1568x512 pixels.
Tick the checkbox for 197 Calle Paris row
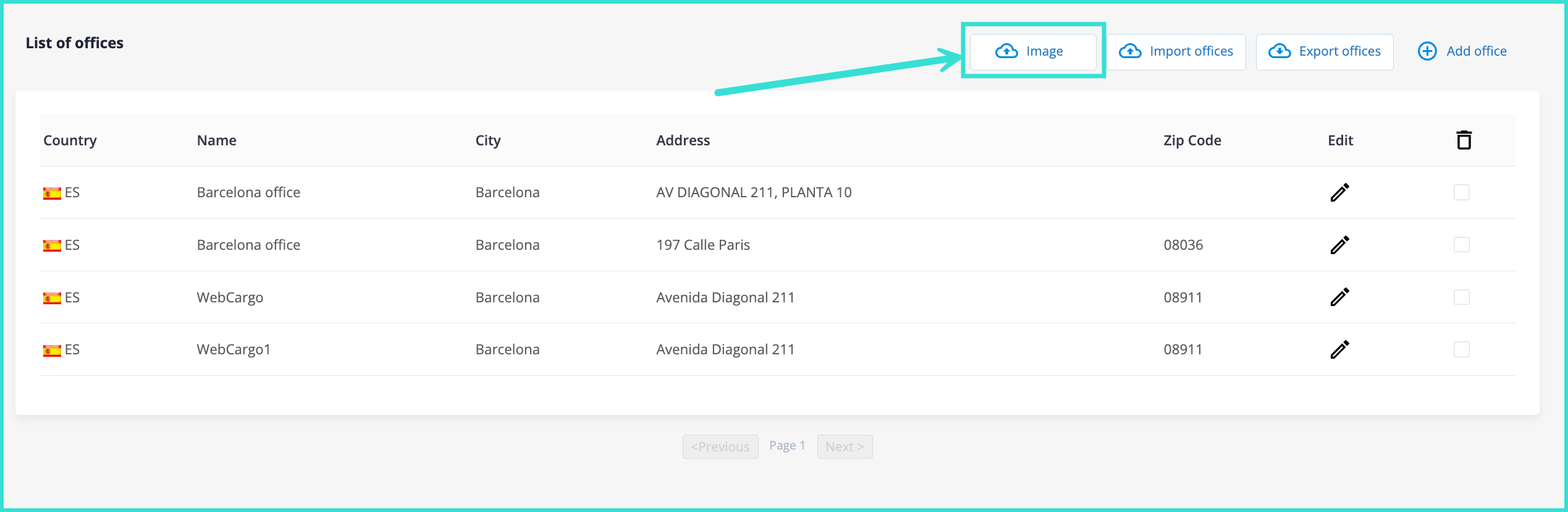point(1461,245)
